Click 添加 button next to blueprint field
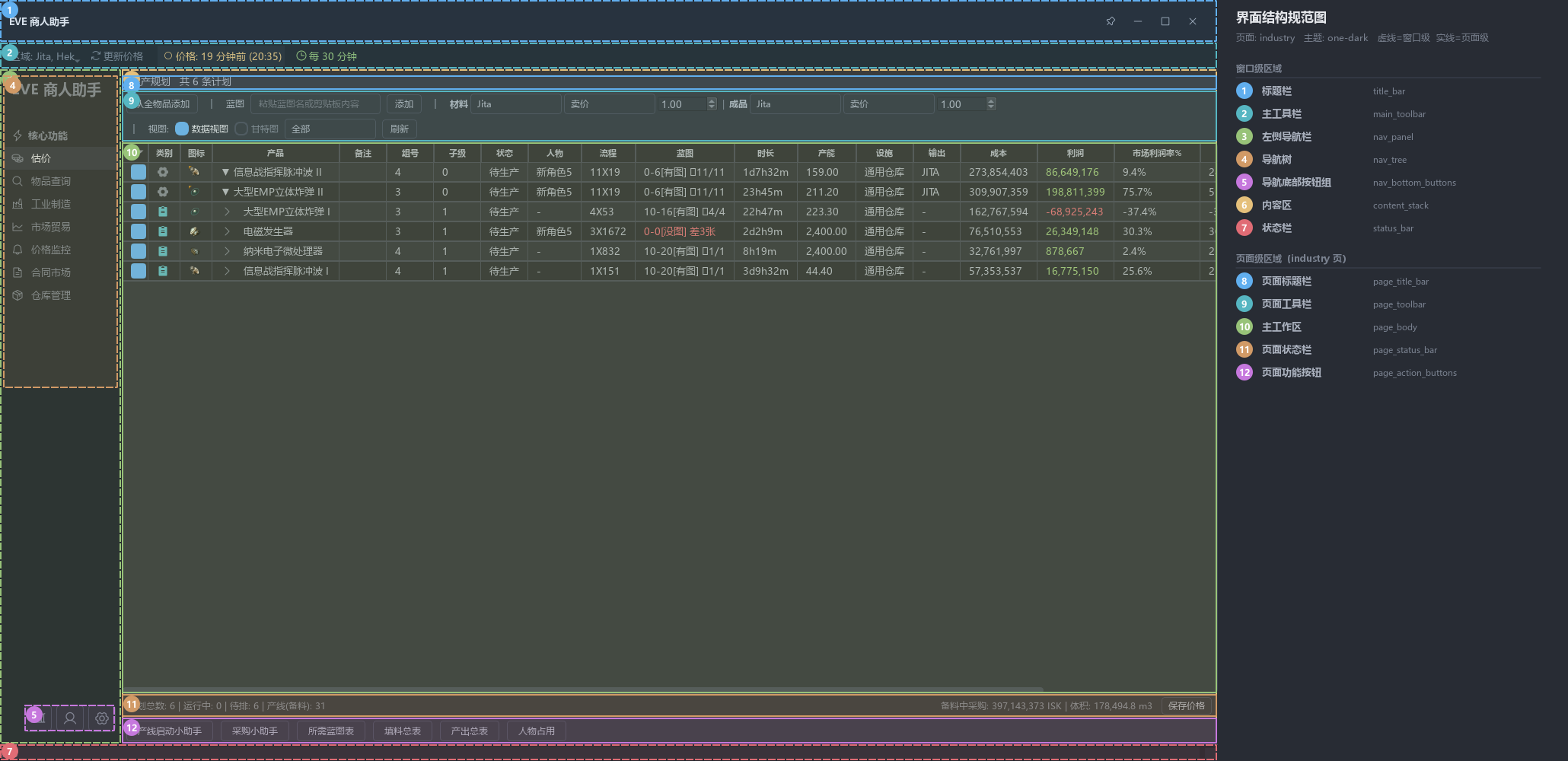This screenshot has width=1568, height=761. tap(404, 104)
